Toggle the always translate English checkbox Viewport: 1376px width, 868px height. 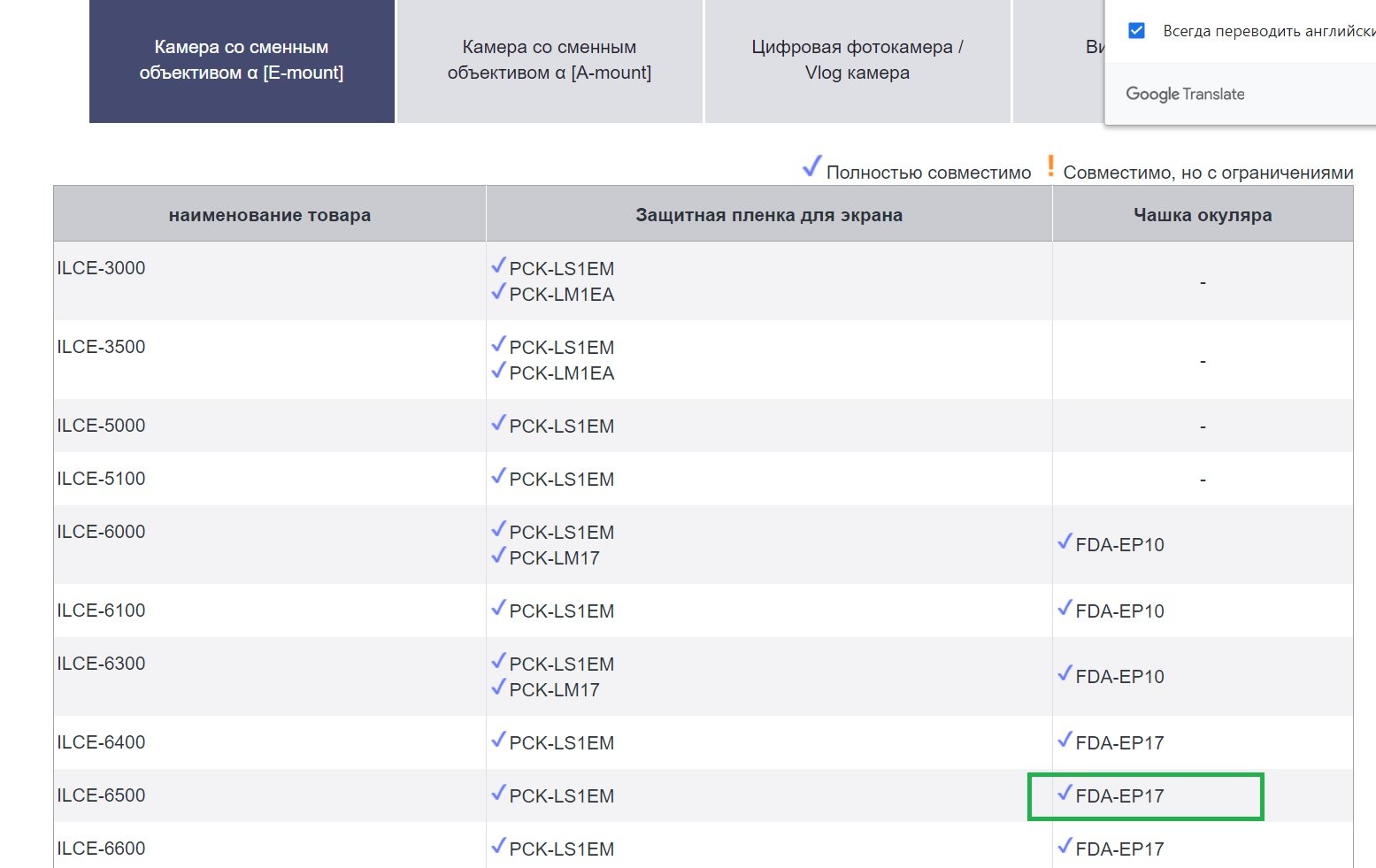point(1137,31)
